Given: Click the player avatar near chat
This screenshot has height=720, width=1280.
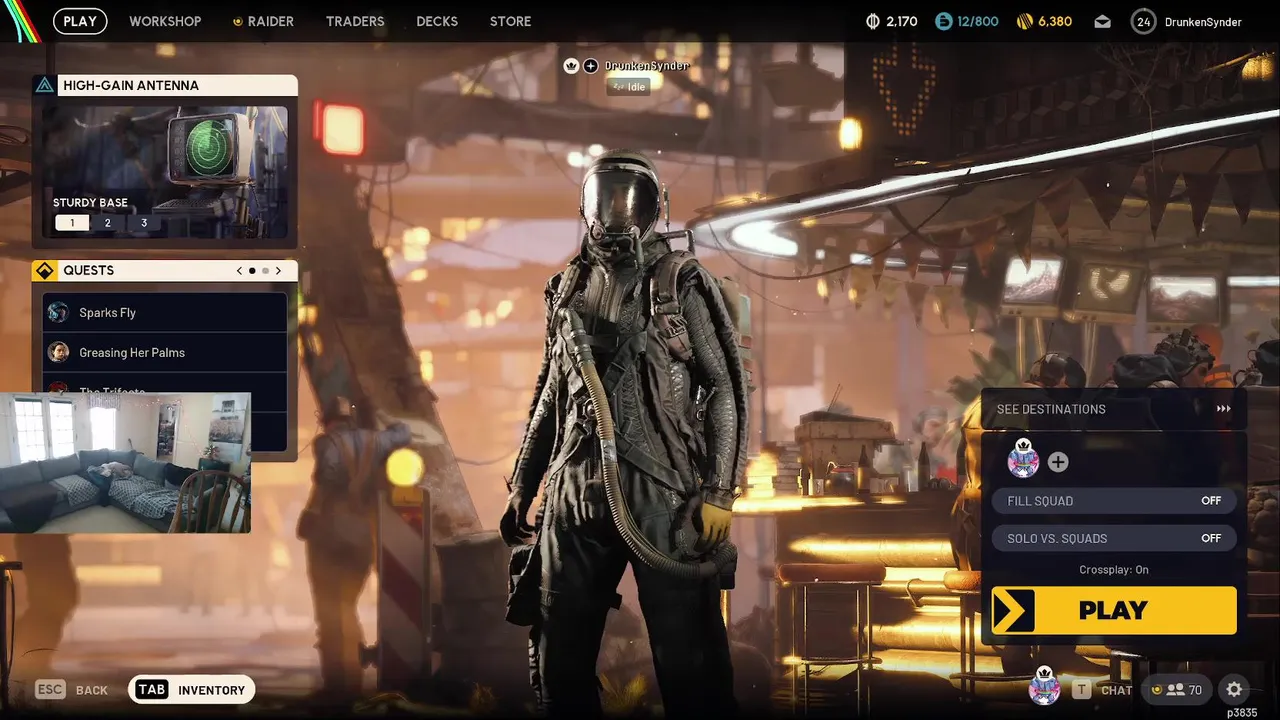Looking at the screenshot, I should [1044, 687].
